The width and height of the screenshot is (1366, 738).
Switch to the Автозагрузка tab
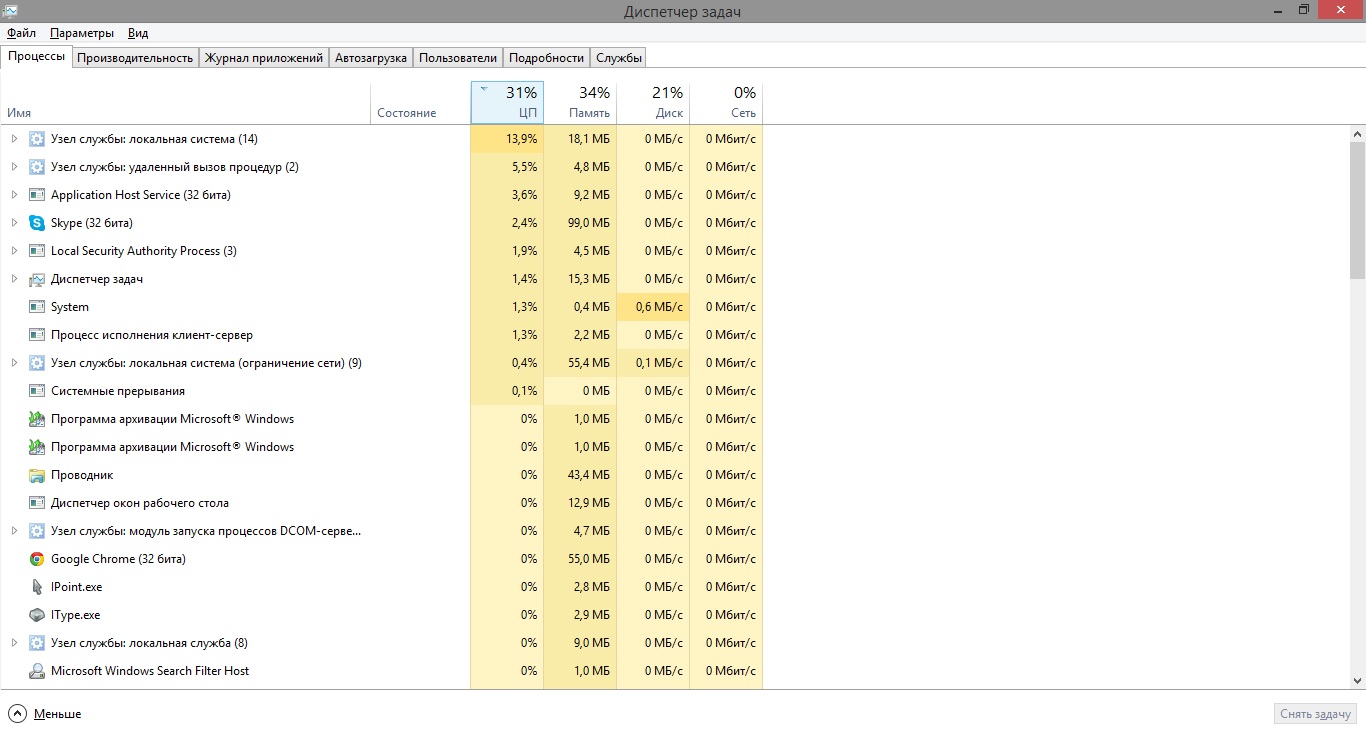click(371, 58)
